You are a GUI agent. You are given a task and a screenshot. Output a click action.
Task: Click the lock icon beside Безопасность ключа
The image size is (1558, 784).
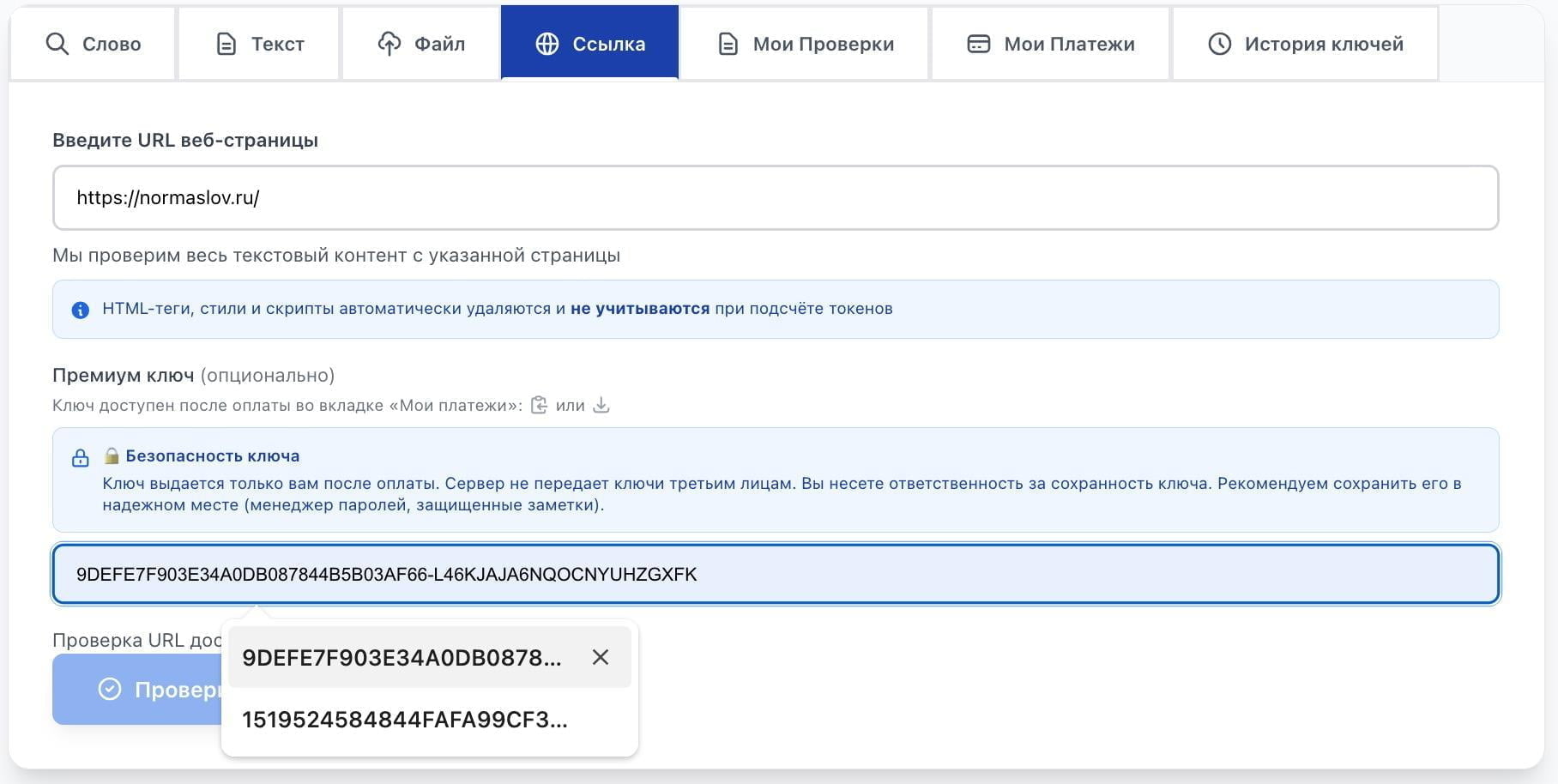pyautogui.click(x=80, y=458)
